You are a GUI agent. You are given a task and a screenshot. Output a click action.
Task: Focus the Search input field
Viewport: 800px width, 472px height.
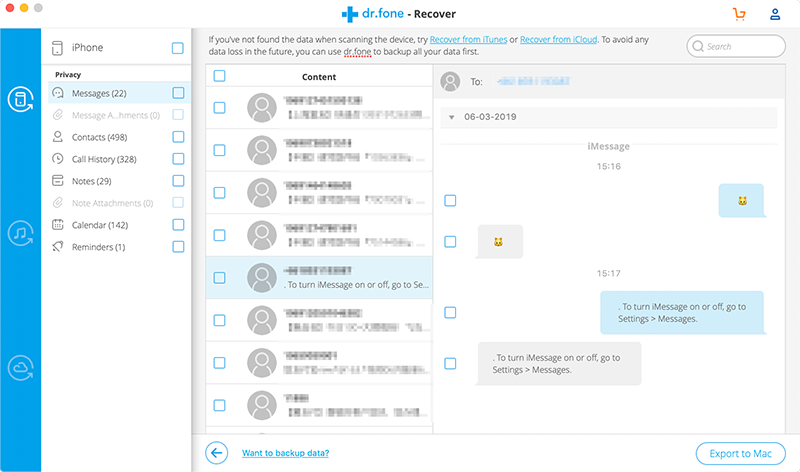point(736,46)
